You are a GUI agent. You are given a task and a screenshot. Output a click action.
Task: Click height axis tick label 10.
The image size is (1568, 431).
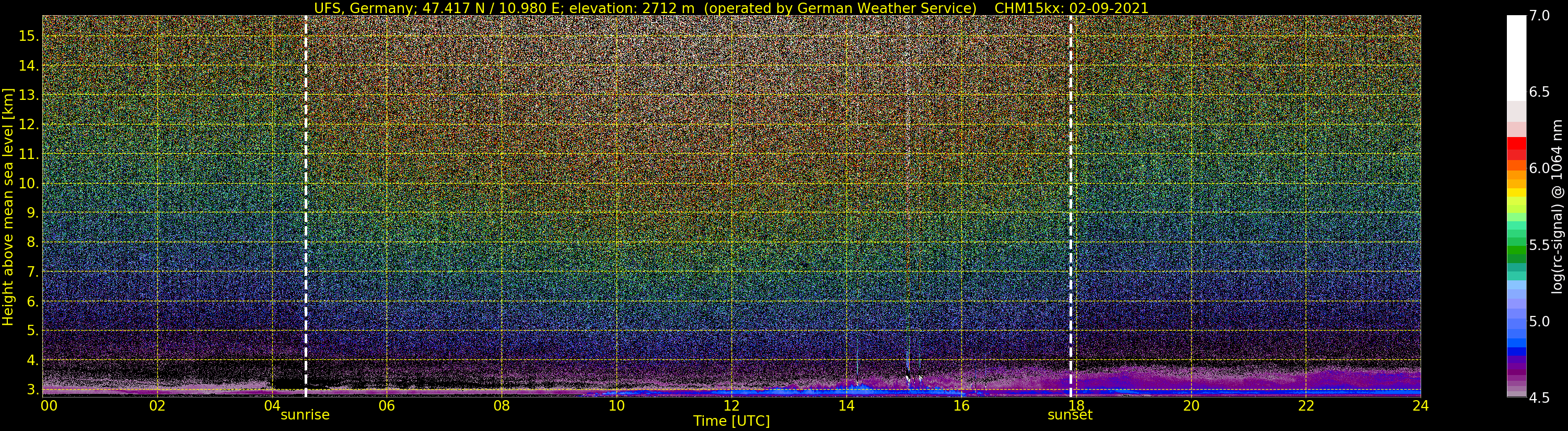coord(29,184)
